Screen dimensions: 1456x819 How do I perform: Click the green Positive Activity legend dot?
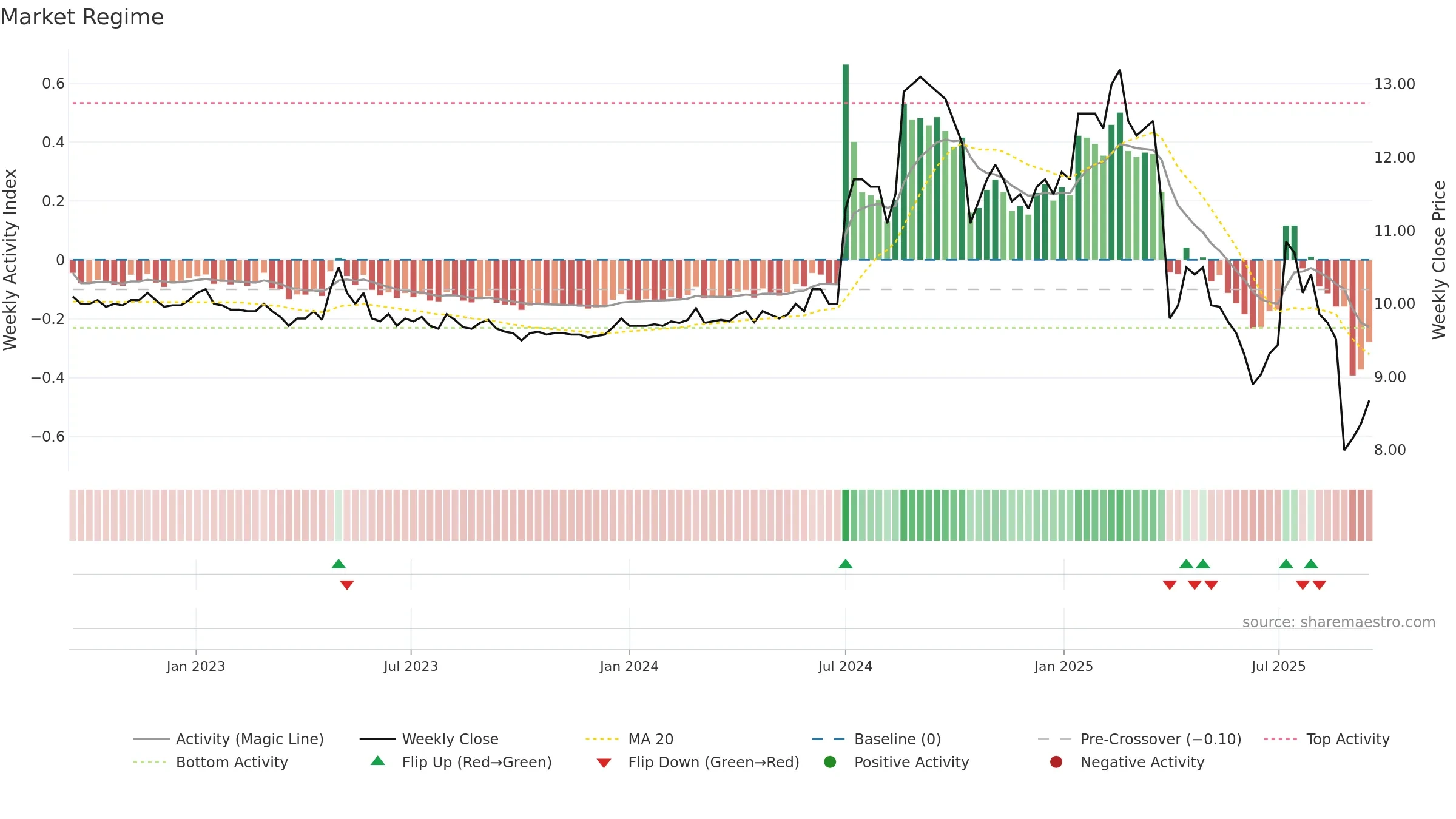coord(831,762)
